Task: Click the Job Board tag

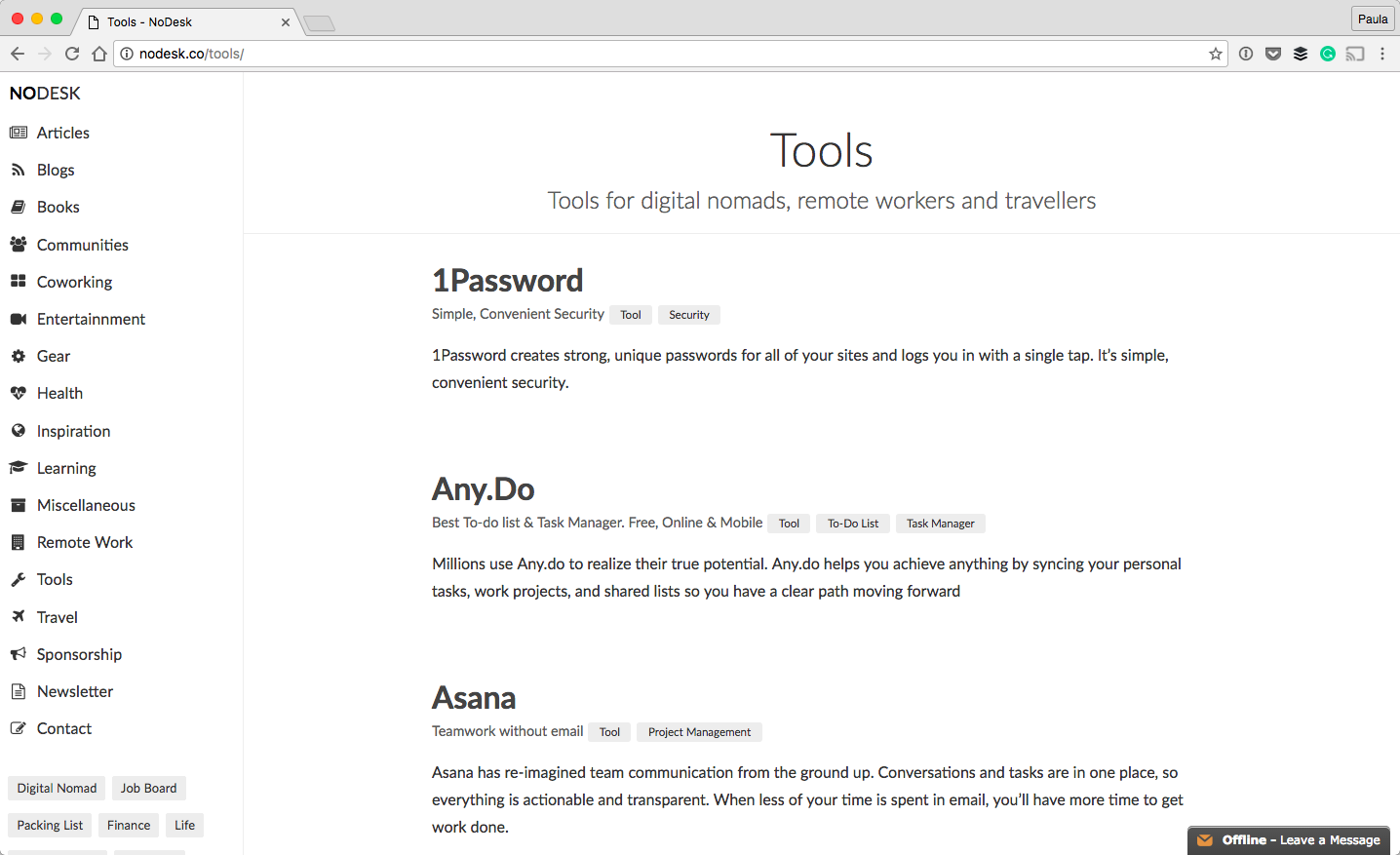Action: [148, 788]
